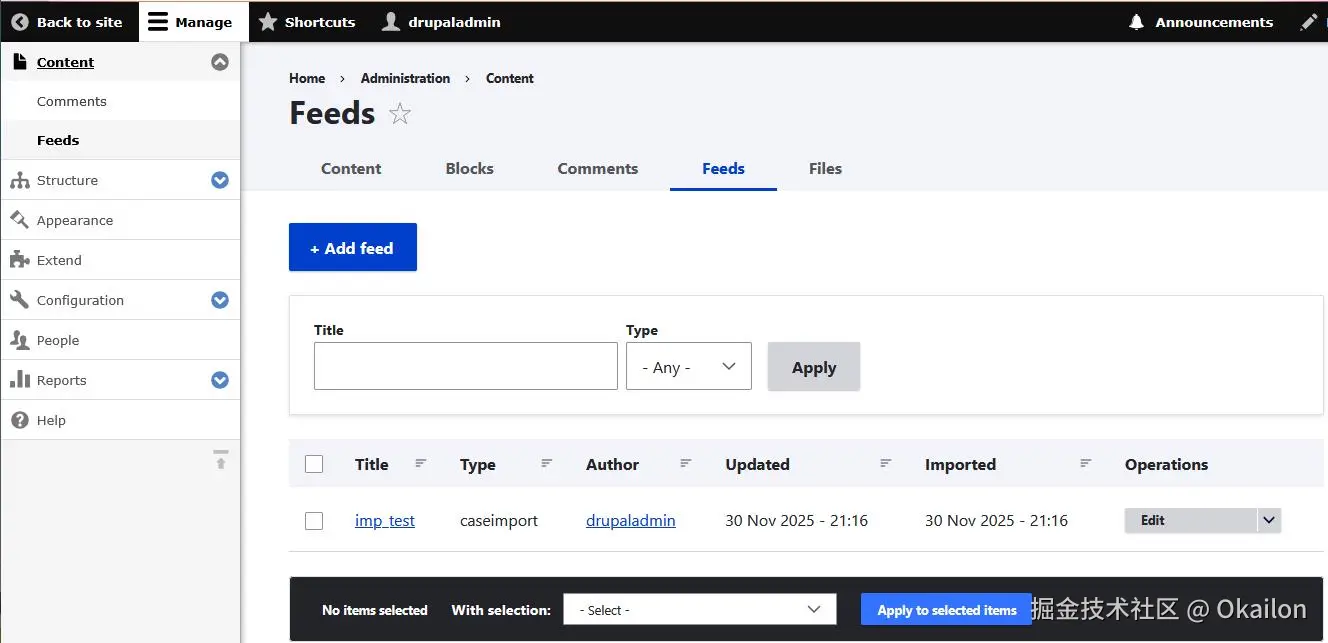Click the Manage hamburger icon
The width and height of the screenshot is (1328, 643).
pos(158,22)
